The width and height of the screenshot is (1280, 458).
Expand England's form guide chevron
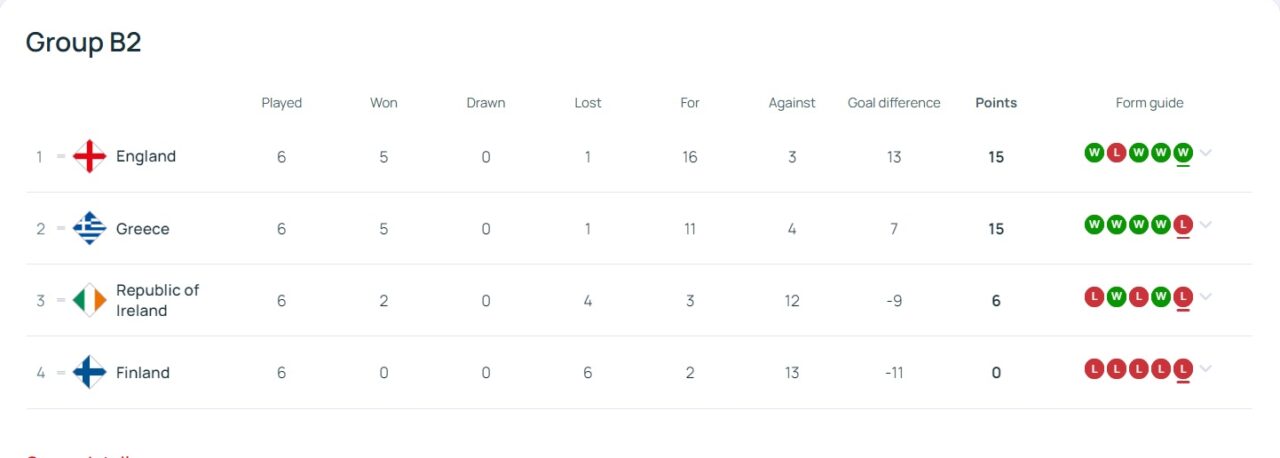(x=1206, y=153)
